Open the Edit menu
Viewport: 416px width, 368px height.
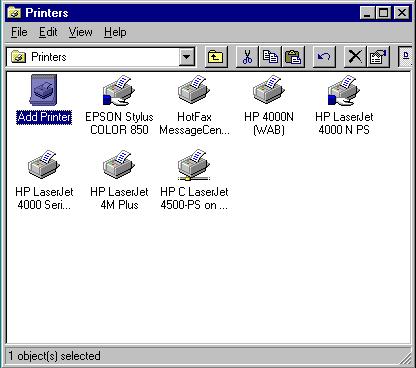click(48, 32)
